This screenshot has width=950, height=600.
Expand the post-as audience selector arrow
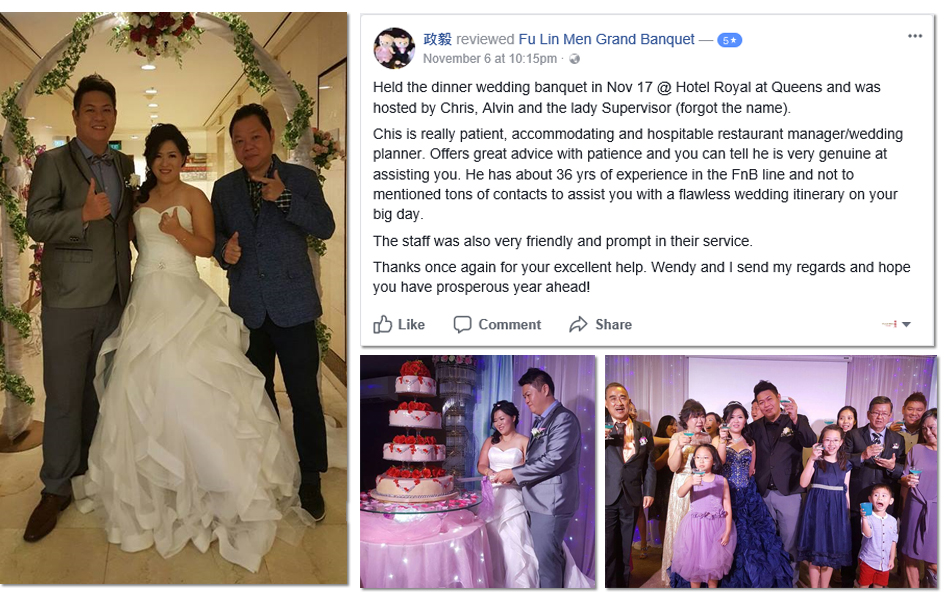pyautogui.click(x=906, y=324)
